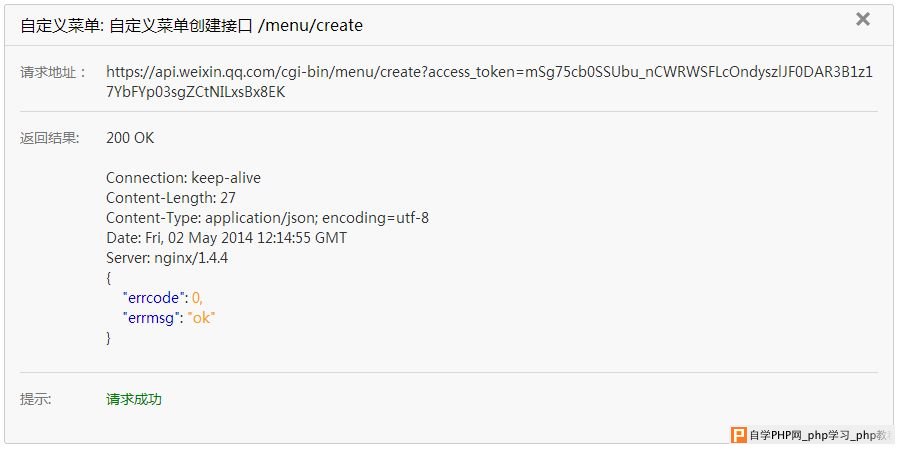Click the PHP logo icon in the watermark
Viewport: 900px width, 449px height.
coord(739,435)
